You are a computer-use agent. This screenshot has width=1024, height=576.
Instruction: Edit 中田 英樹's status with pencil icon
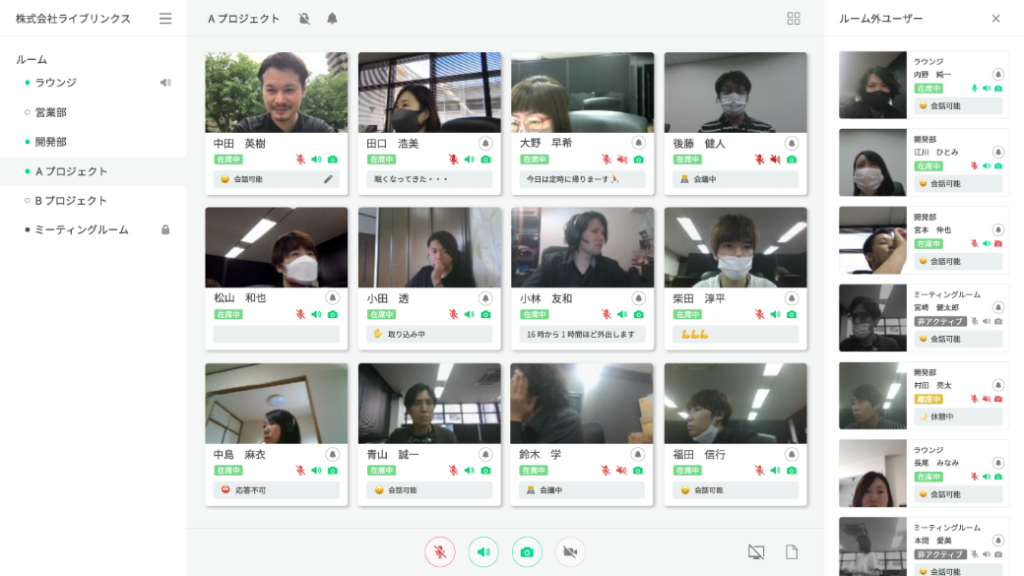pyautogui.click(x=329, y=179)
